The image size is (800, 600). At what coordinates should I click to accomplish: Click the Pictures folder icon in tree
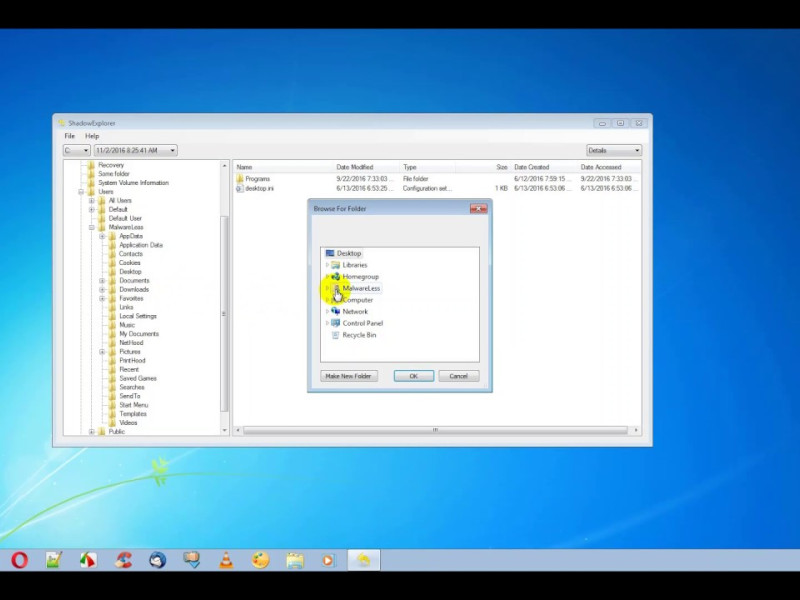click(x=112, y=352)
